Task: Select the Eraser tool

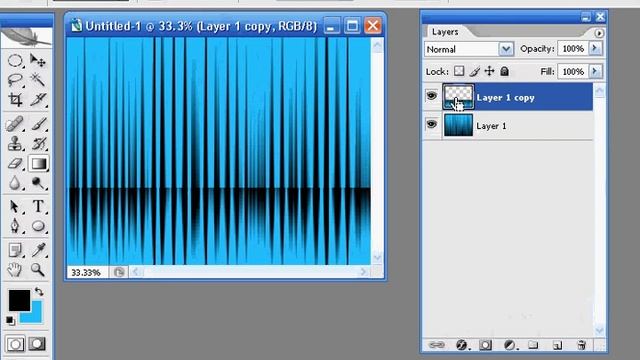Action: (x=15, y=163)
